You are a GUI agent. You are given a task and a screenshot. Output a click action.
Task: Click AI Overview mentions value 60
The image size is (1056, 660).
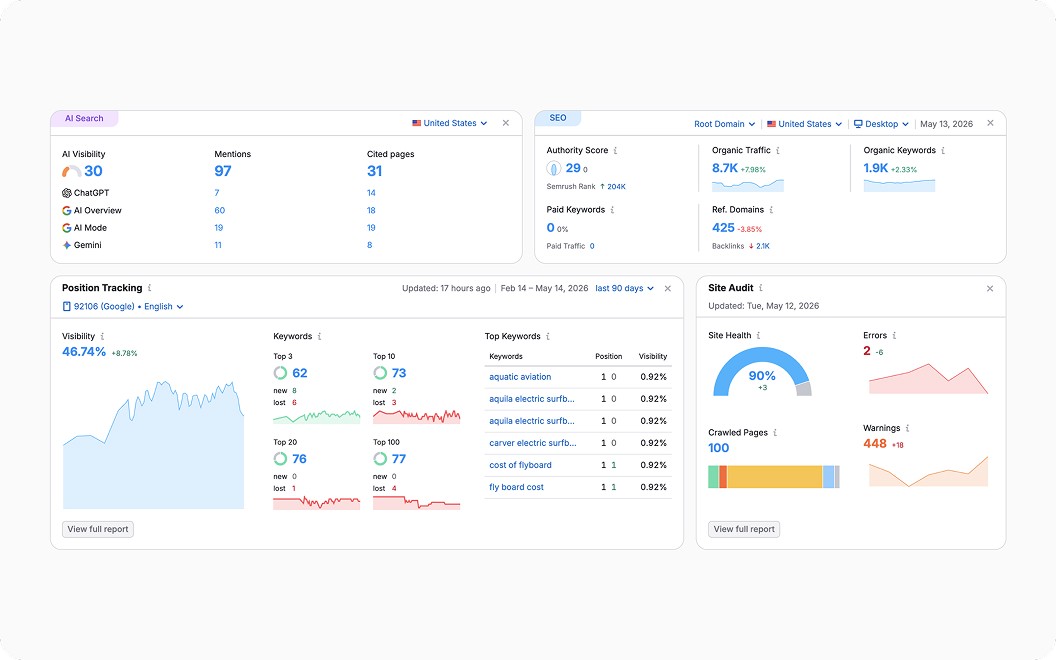[x=220, y=210]
